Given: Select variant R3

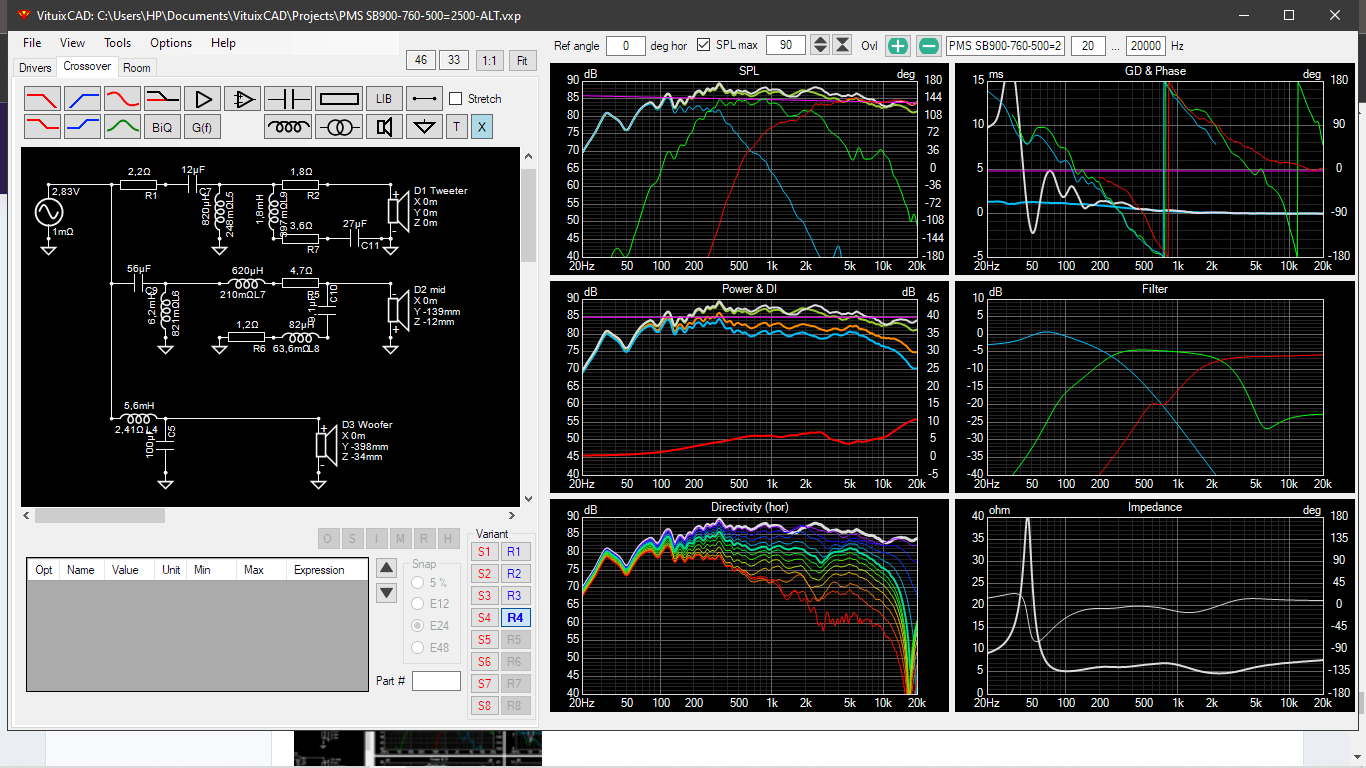Looking at the screenshot, I should coord(514,596).
